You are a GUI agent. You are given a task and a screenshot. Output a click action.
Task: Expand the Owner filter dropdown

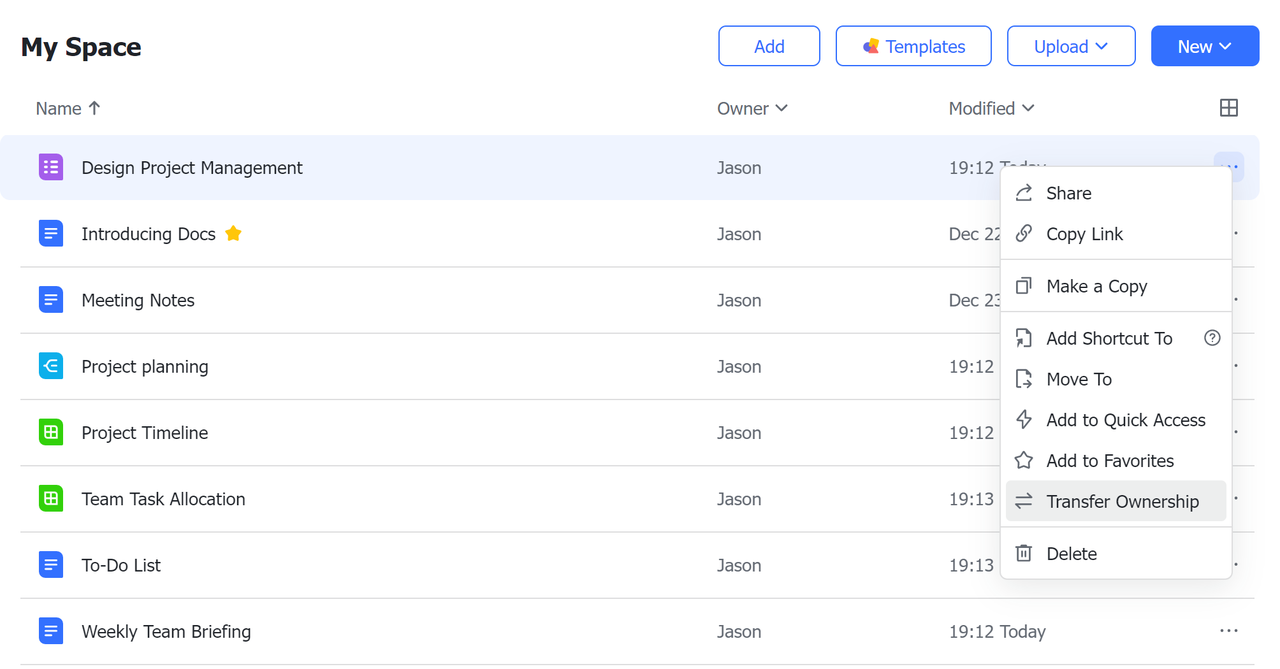click(752, 108)
